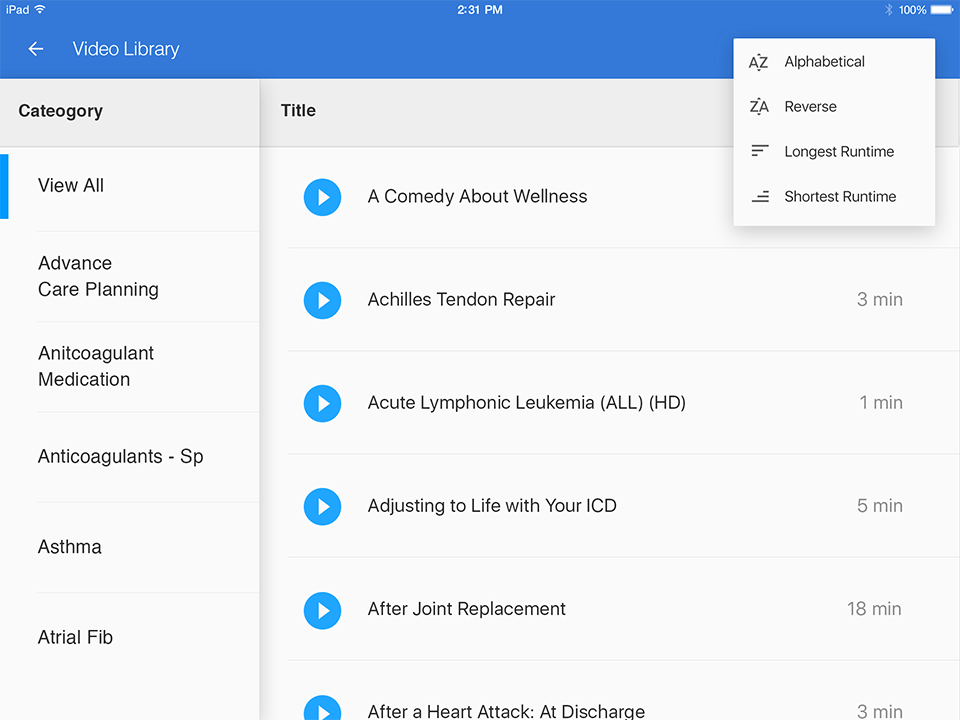Screen dimensions: 960x720
Task: Play the After Joint Replacement video
Action: [x=322, y=609]
